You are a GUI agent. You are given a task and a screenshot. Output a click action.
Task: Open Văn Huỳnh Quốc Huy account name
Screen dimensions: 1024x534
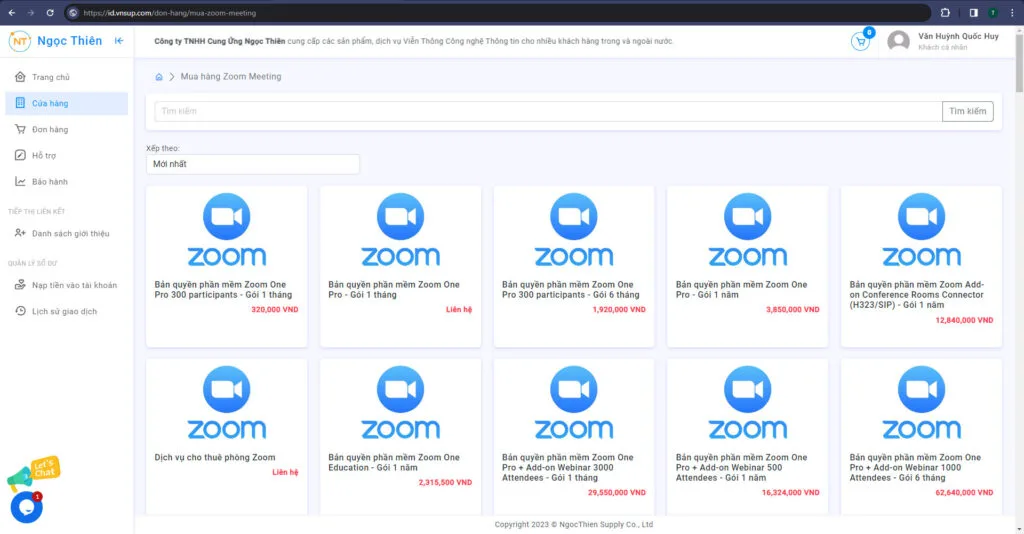click(958, 37)
